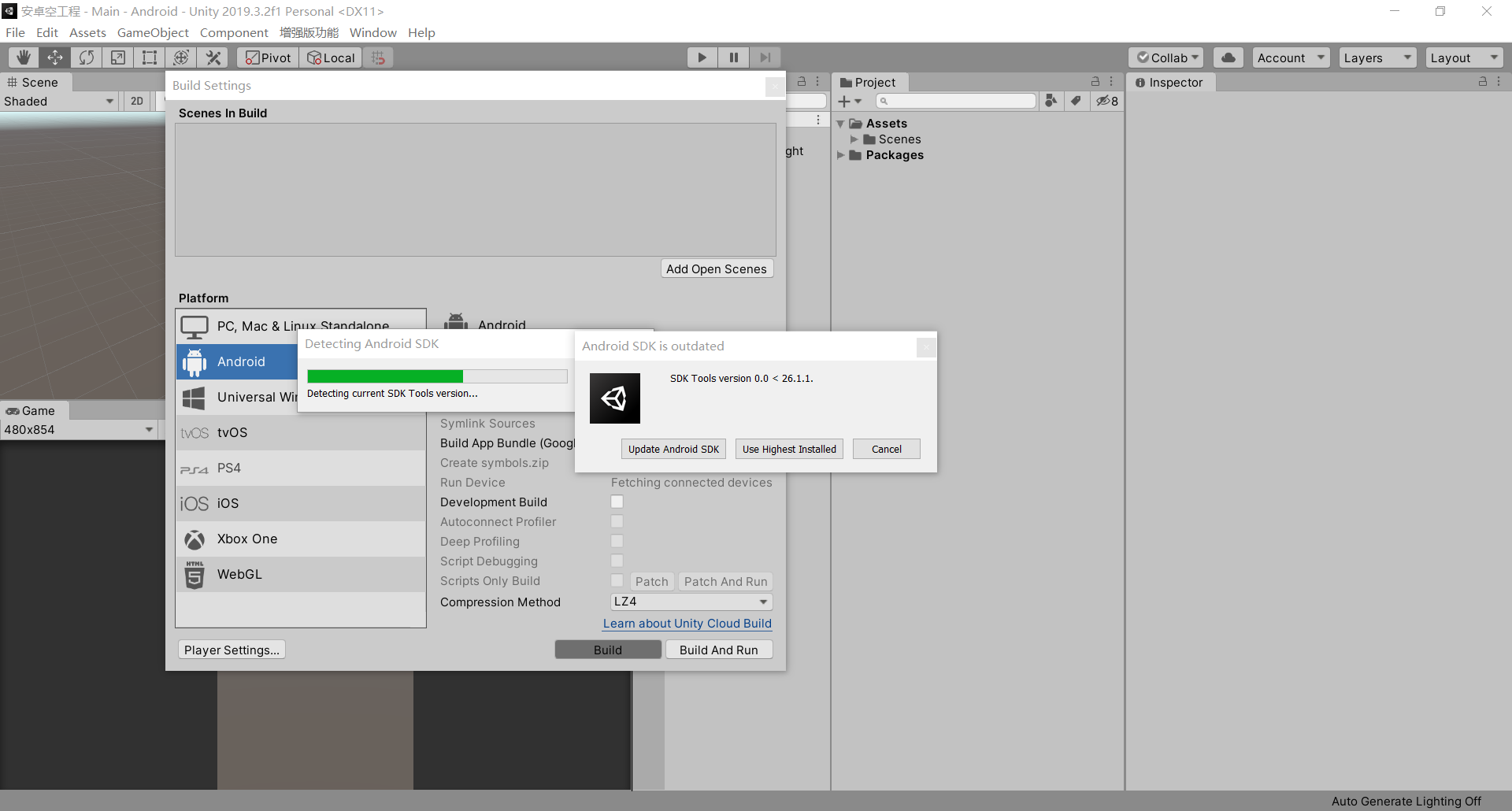The image size is (1512, 811).
Task: Select the Android platform
Action: [237, 361]
